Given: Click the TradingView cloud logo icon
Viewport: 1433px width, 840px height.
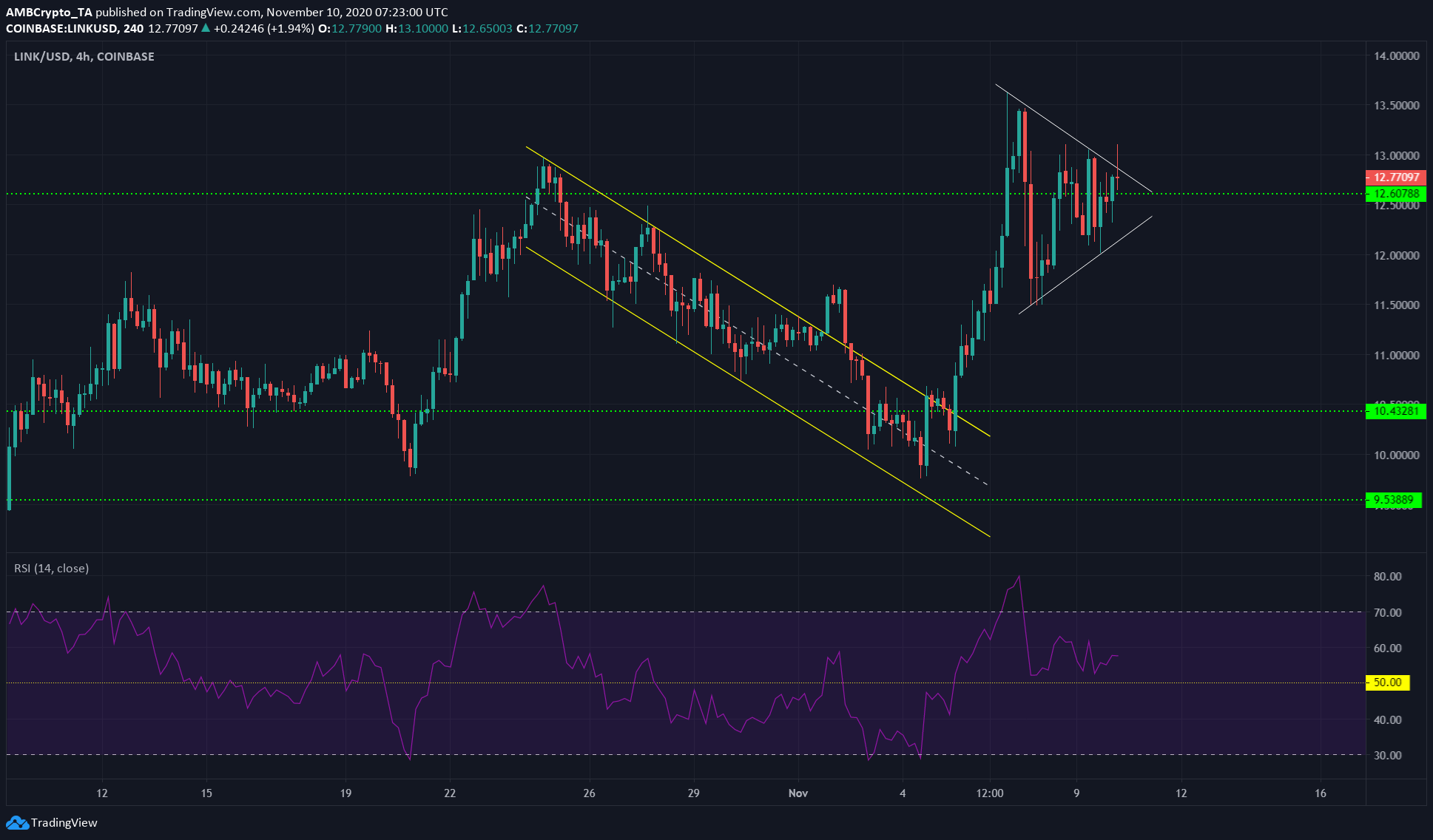Looking at the screenshot, I should tap(17, 822).
